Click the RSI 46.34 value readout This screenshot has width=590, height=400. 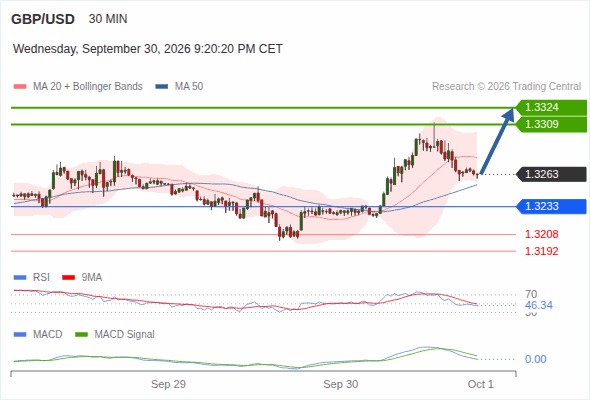539,305
